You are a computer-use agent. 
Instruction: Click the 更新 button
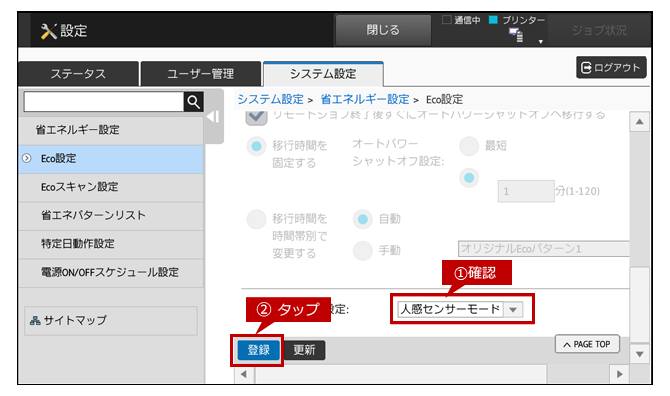[x=304, y=350]
